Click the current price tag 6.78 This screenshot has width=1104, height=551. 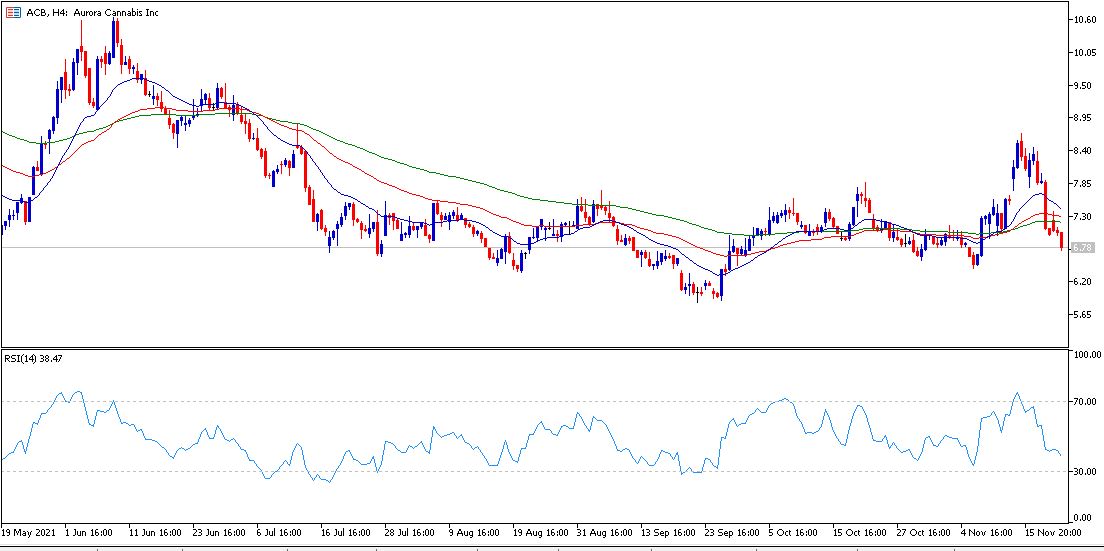[1082, 248]
